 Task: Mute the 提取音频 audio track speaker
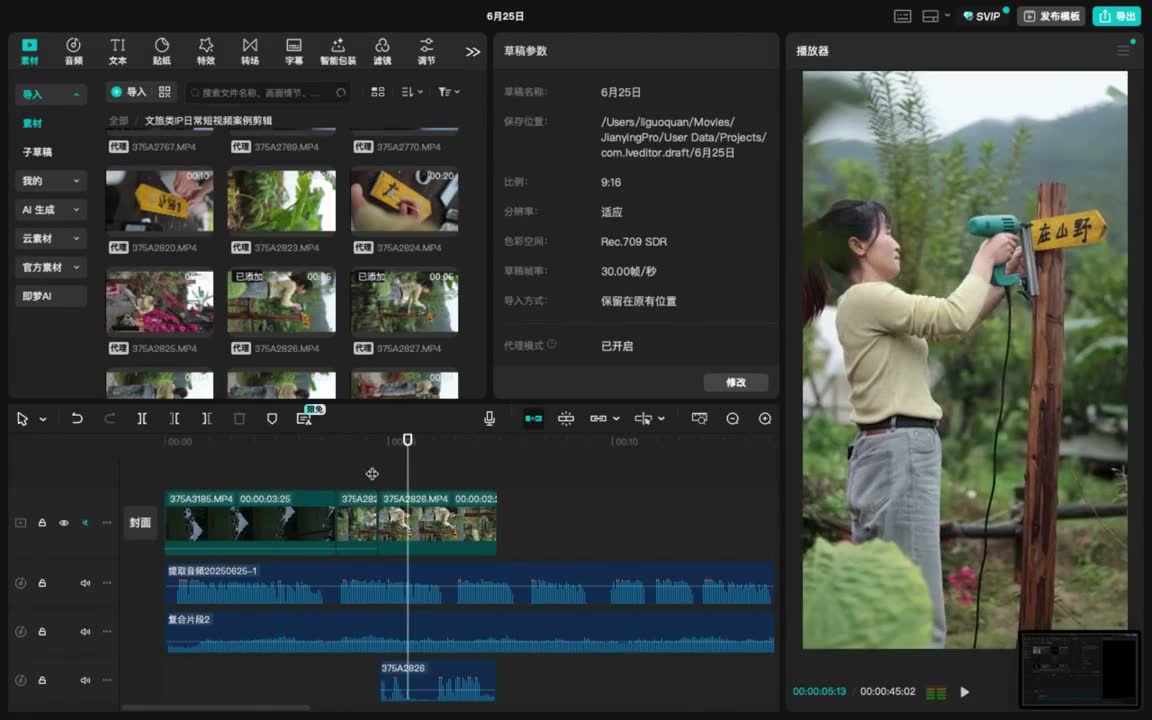coord(85,583)
